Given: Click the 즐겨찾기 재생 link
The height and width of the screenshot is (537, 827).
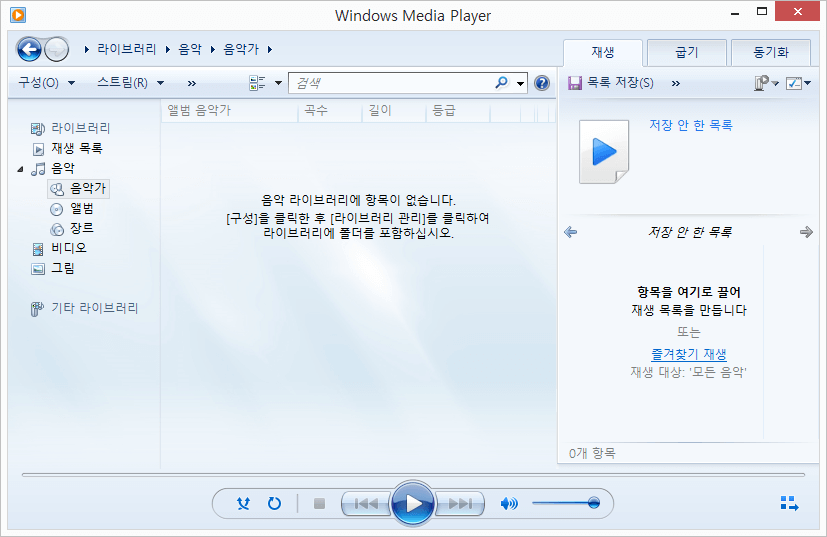Looking at the screenshot, I should [x=689, y=354].
